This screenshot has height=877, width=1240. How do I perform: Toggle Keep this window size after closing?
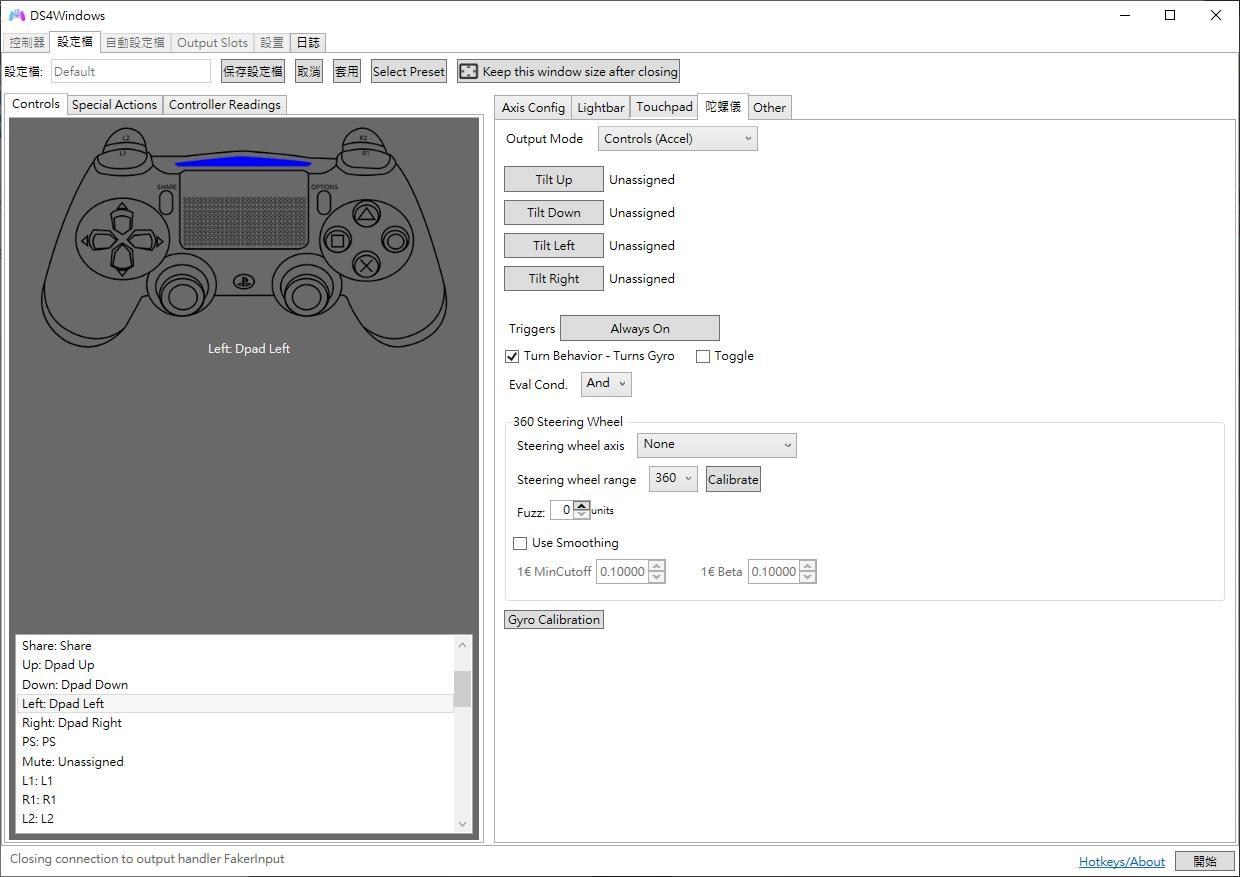coord(568,71)
